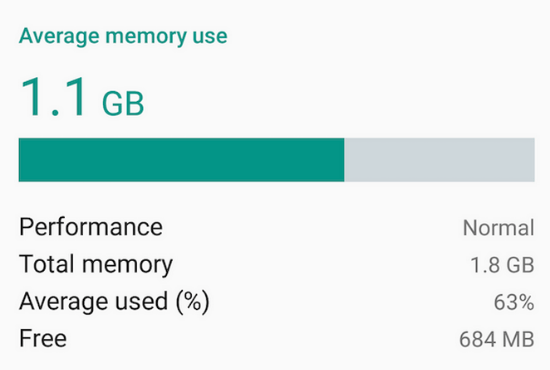Click the word memory in Total memory

(127, 266)
